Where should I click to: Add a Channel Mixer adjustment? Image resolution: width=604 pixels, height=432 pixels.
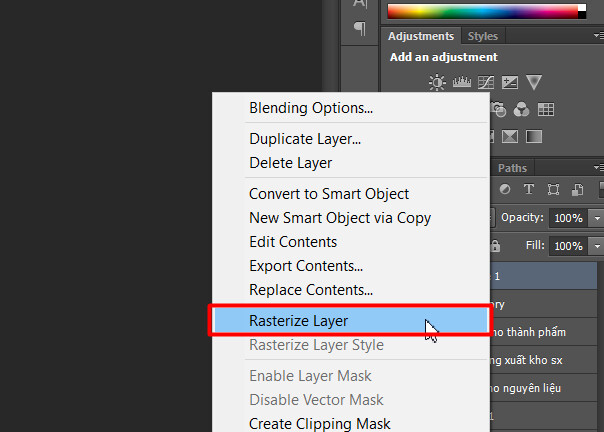click(522, 109)
